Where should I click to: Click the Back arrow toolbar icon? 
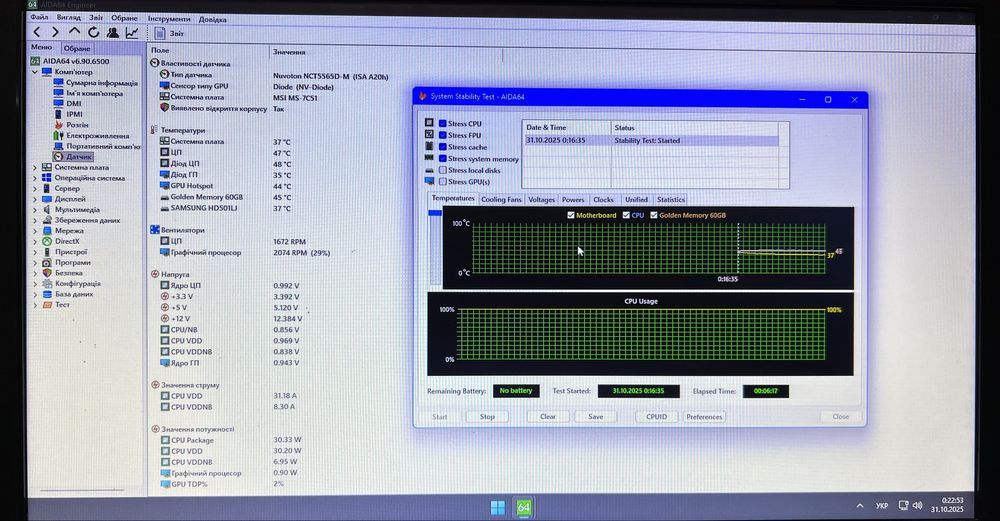(37, 32)
